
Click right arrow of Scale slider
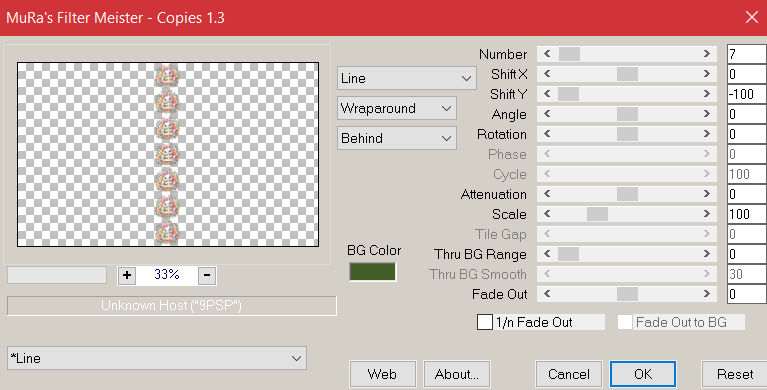707,214
